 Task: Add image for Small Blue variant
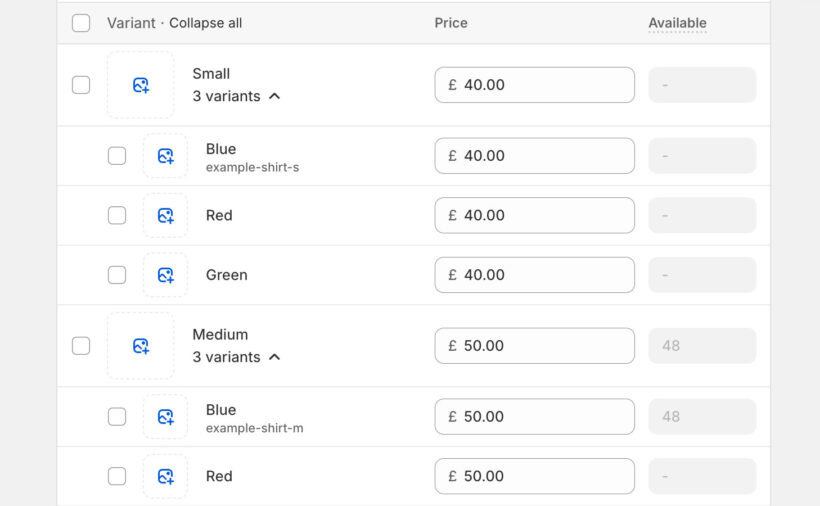(165, 156)
